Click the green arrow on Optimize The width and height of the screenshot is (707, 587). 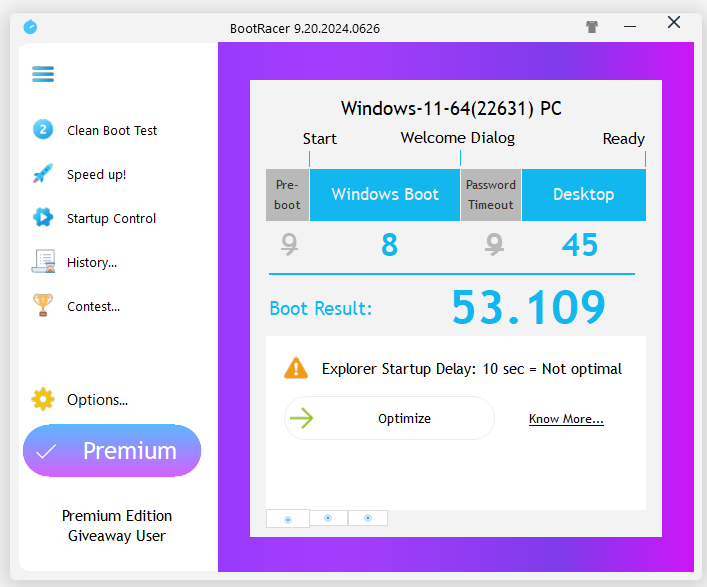[301, 418]
